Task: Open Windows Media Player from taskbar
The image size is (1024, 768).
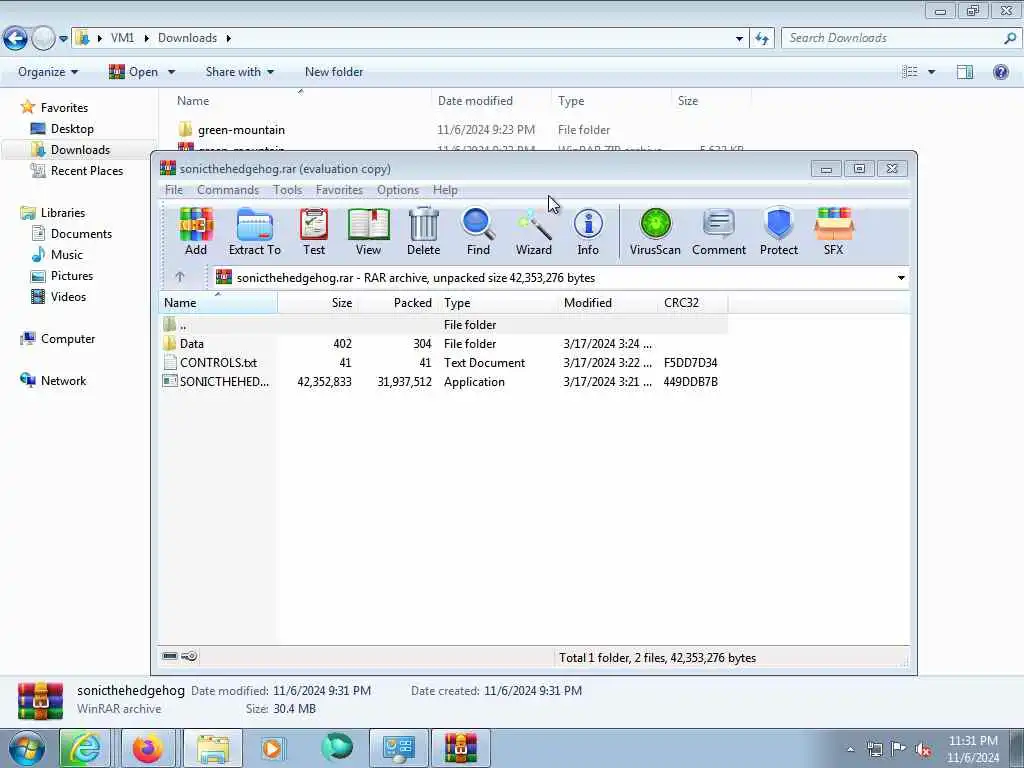Action: point(272,748)
